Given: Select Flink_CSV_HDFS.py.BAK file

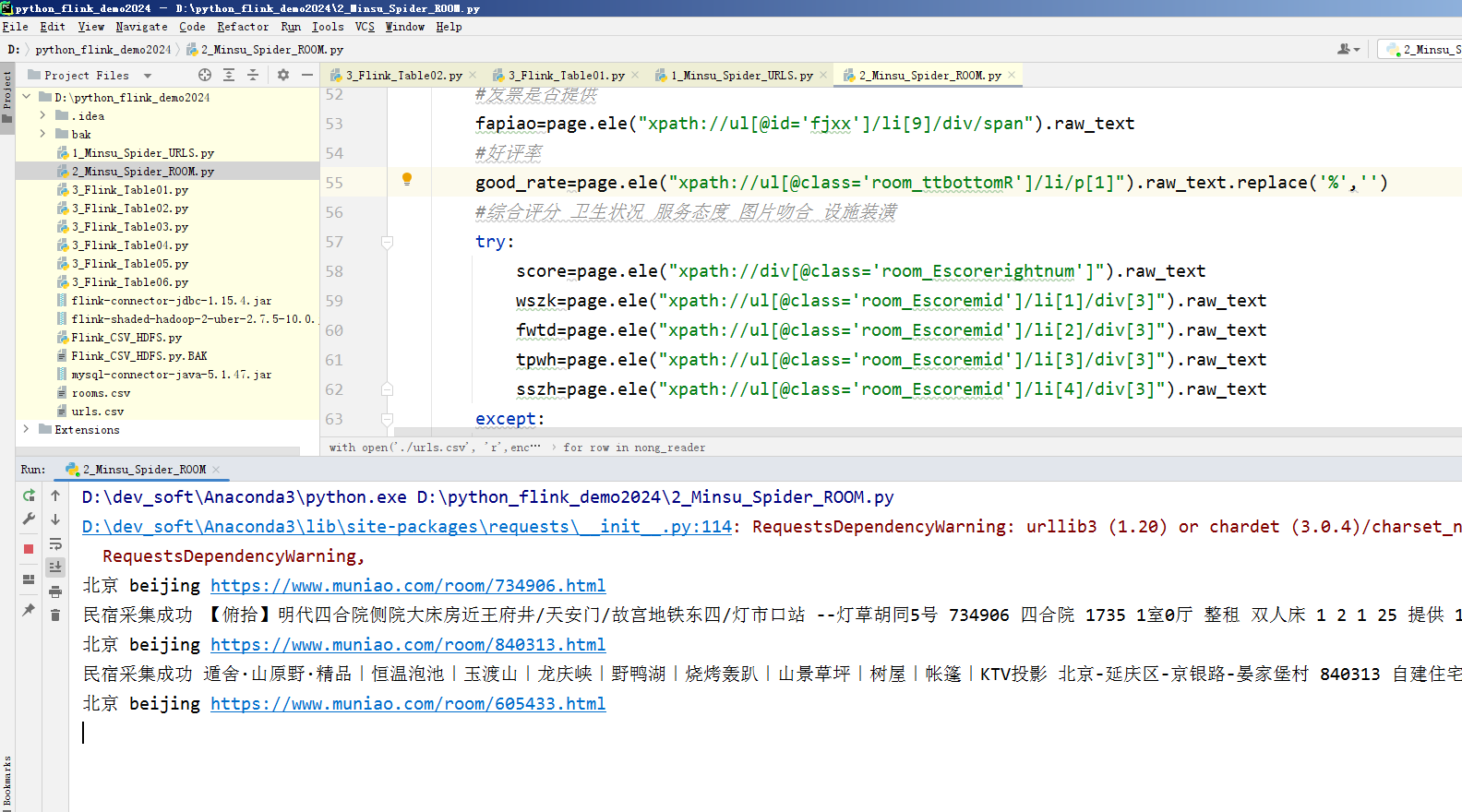Looking at the screenshot, I should point(139,355).
